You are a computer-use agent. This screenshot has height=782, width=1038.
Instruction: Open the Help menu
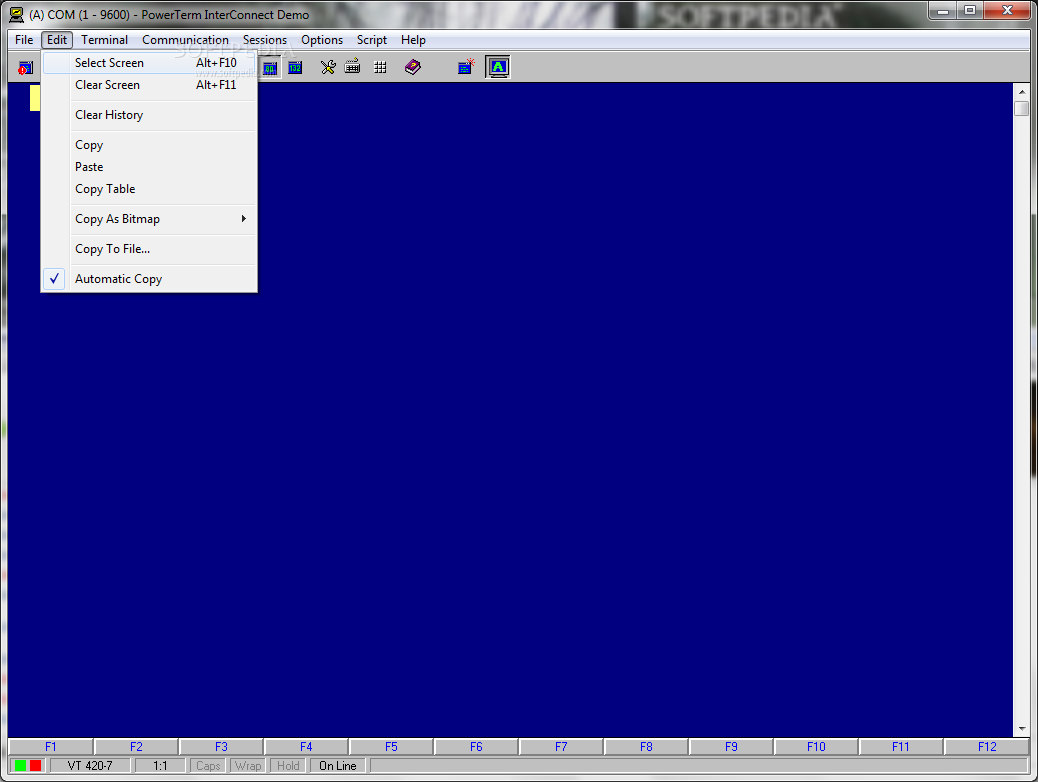(413, 40)
